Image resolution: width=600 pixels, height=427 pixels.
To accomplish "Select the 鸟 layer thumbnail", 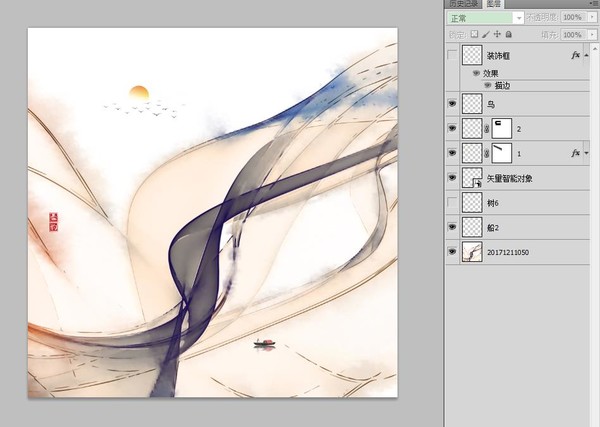I will tap(472, 104).
